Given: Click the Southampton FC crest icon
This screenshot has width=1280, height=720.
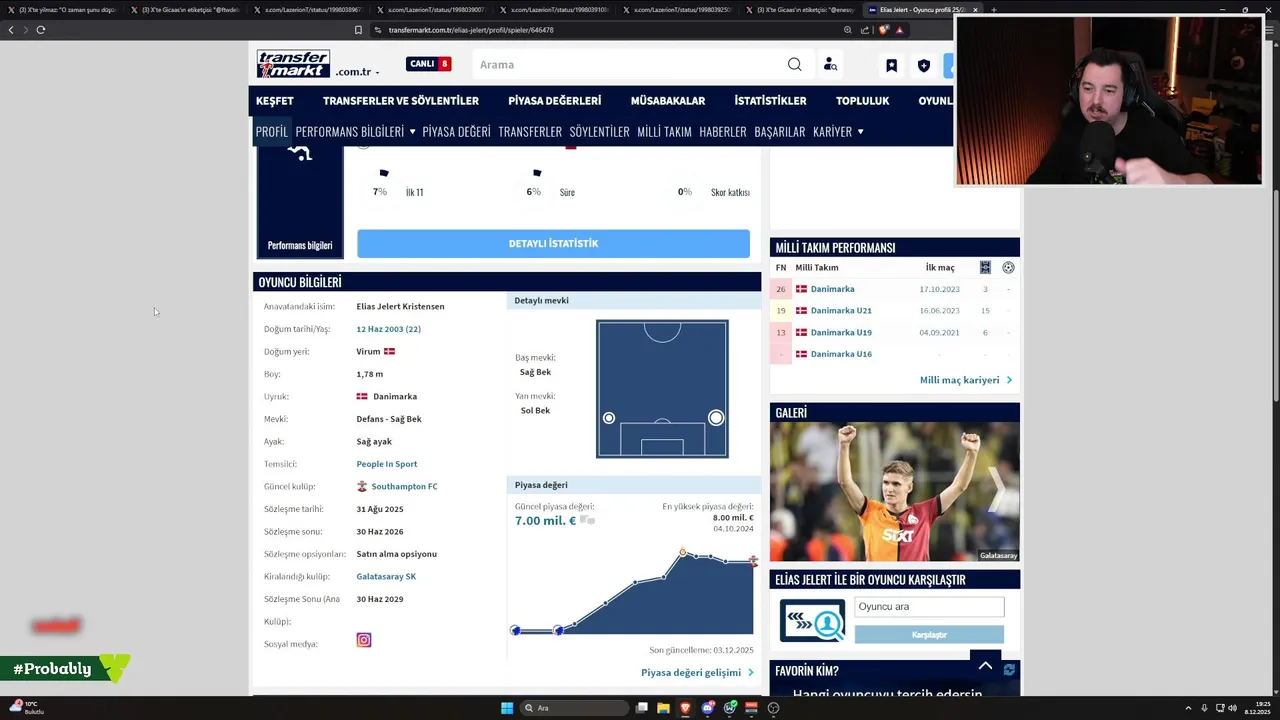Looking at the screenshot, I should pyautogui.click(x=362, y=486).
